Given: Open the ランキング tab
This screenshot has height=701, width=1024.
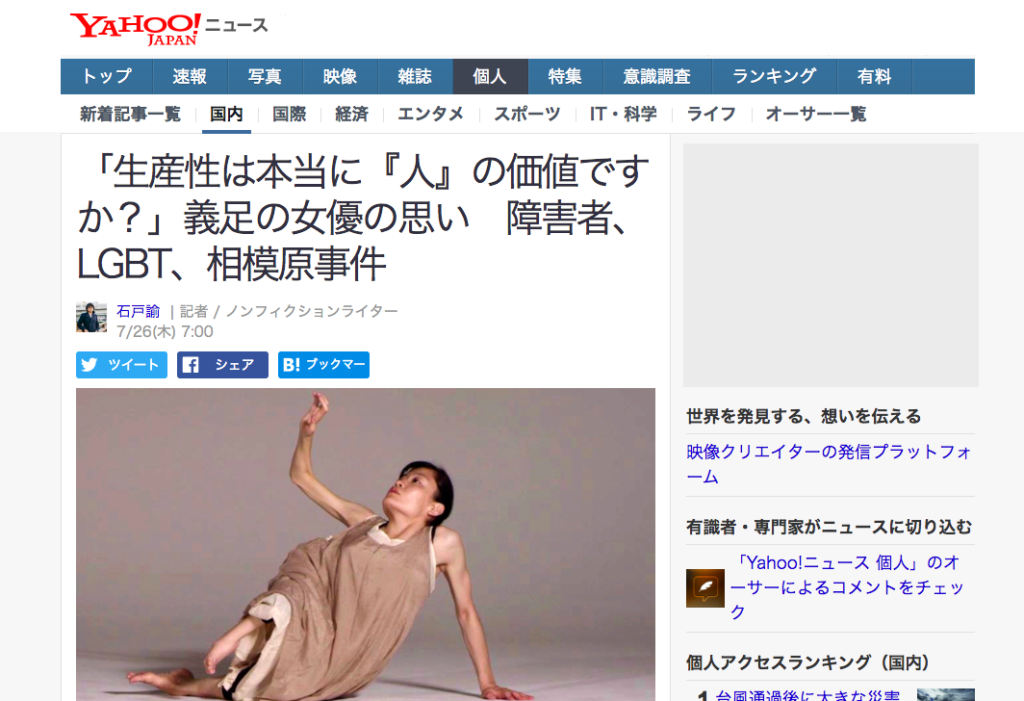Looking at the screenshot, I should coord(774,76).
